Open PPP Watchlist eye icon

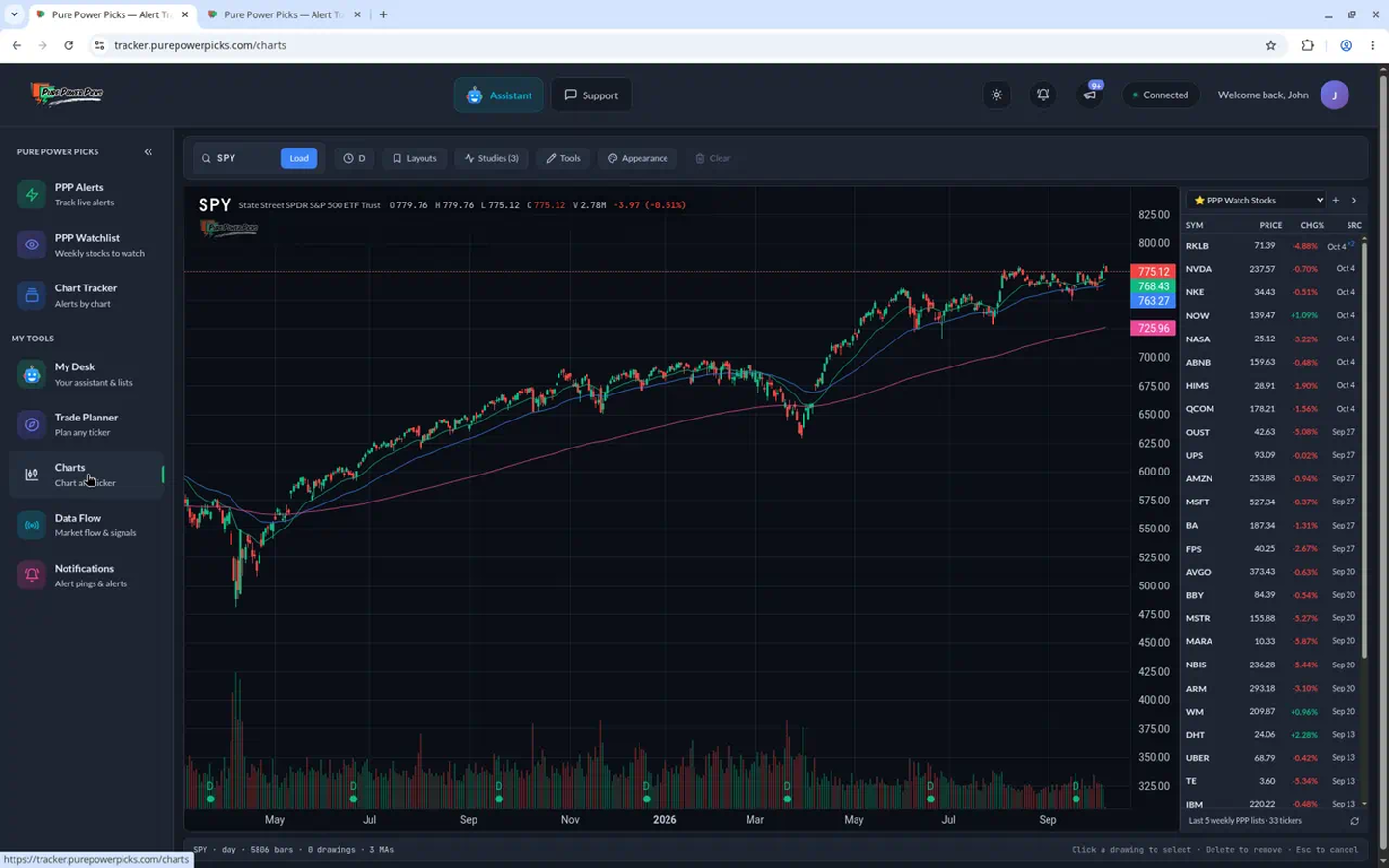click(32, 245)
